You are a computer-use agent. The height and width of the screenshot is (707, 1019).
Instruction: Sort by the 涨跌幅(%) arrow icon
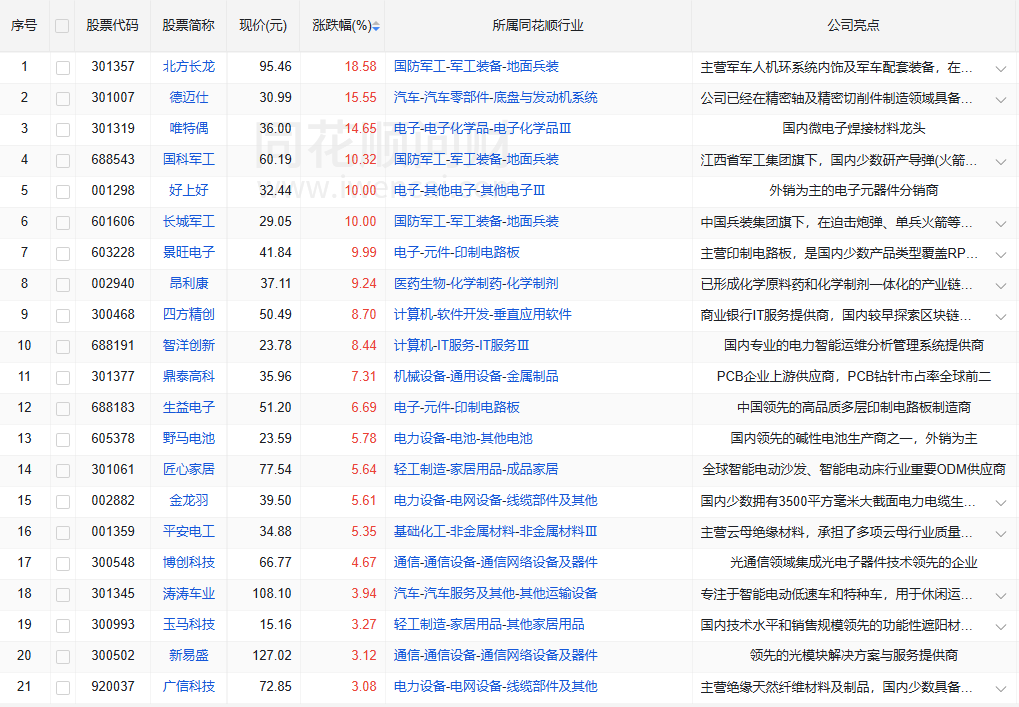click(376, 26)
